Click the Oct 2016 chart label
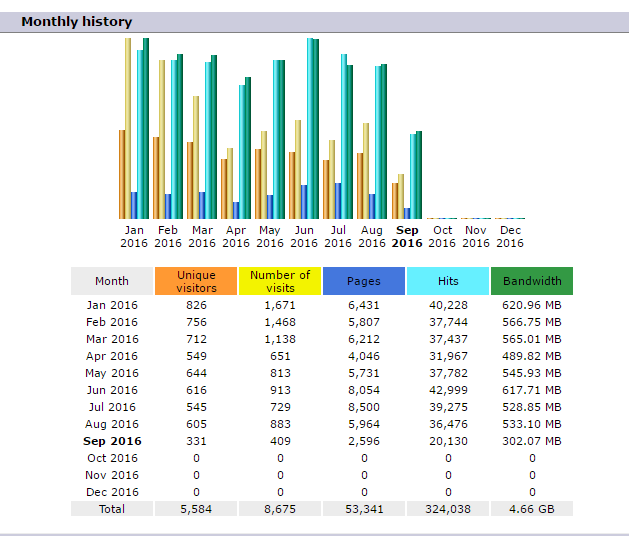Screen dimensions: 629x545 tap(442, 237)
